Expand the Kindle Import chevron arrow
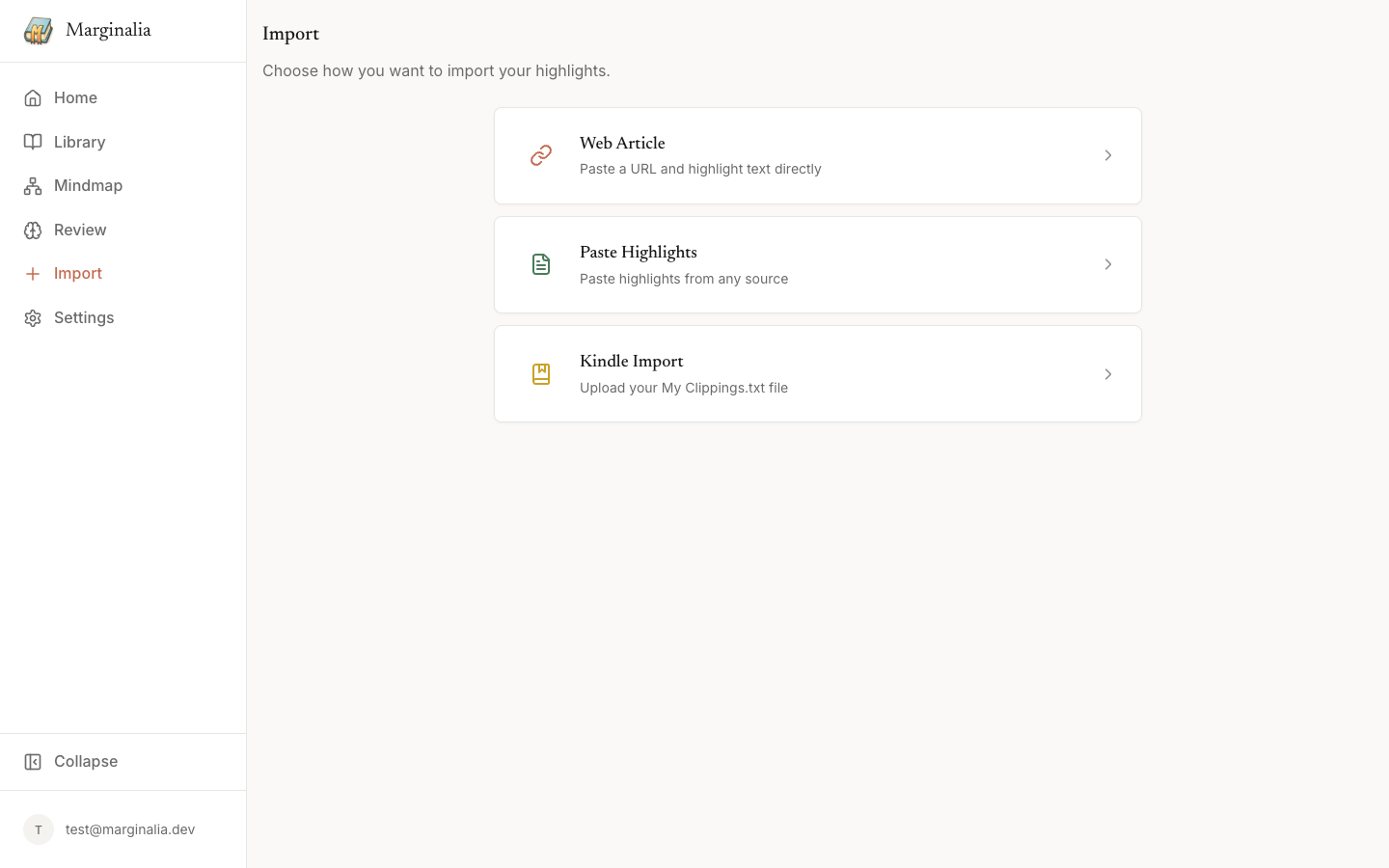 (x=1107, y=374)
